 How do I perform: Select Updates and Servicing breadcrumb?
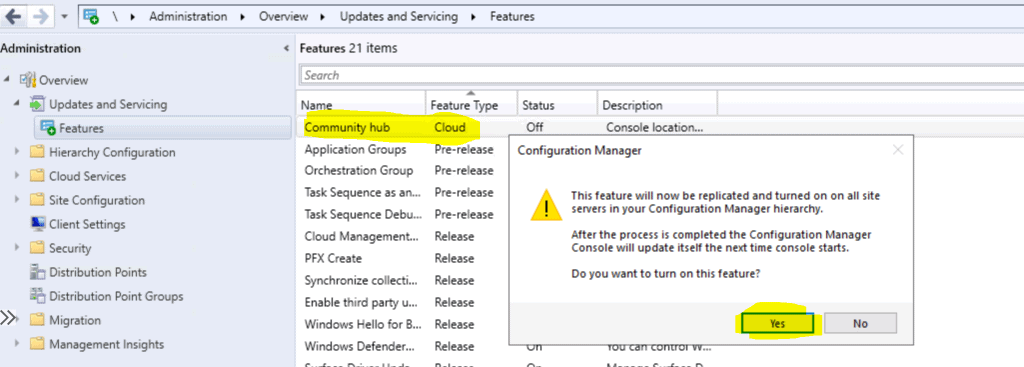click(398, 16)
